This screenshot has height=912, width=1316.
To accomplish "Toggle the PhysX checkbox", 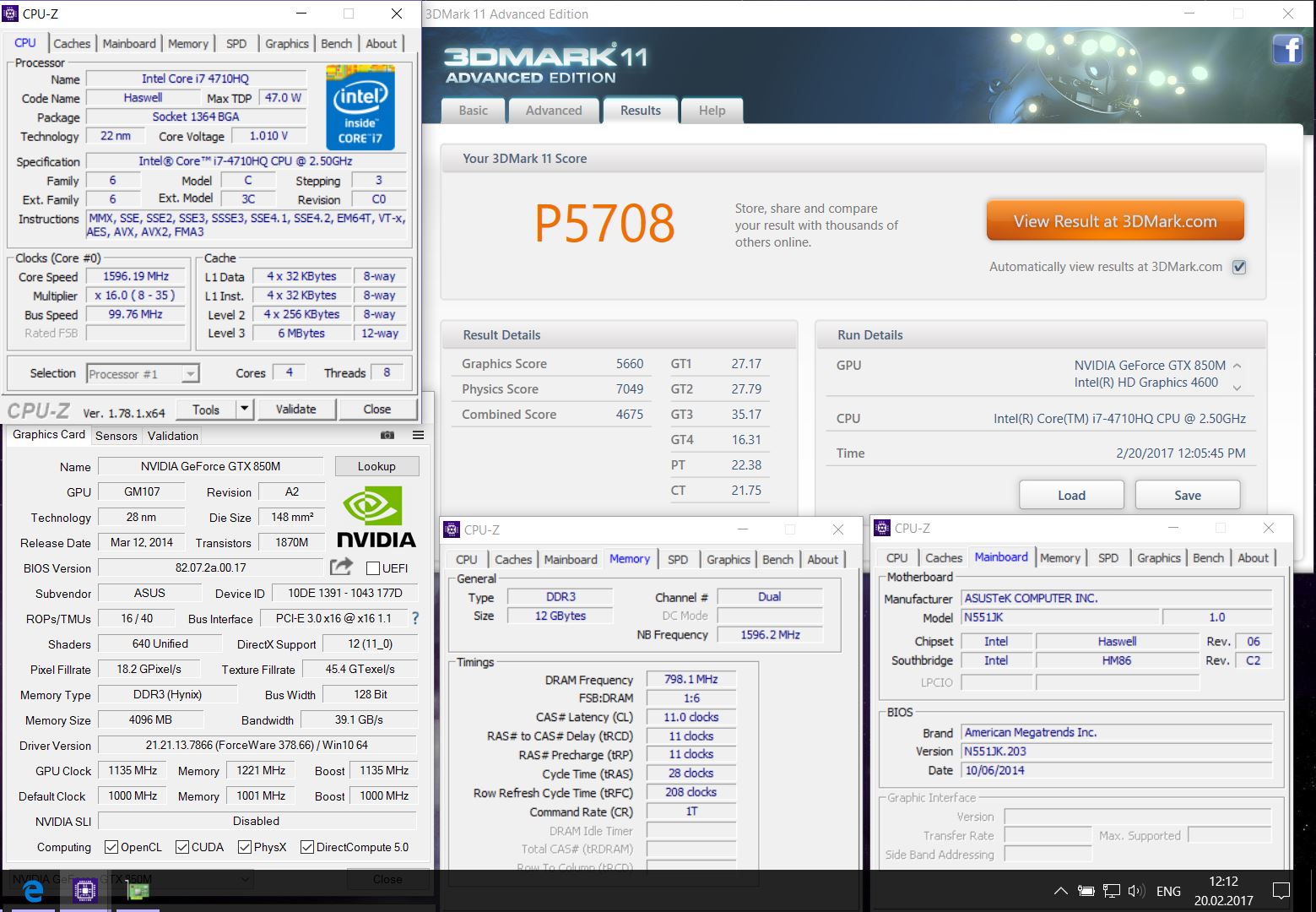I will tap(245, 847).
